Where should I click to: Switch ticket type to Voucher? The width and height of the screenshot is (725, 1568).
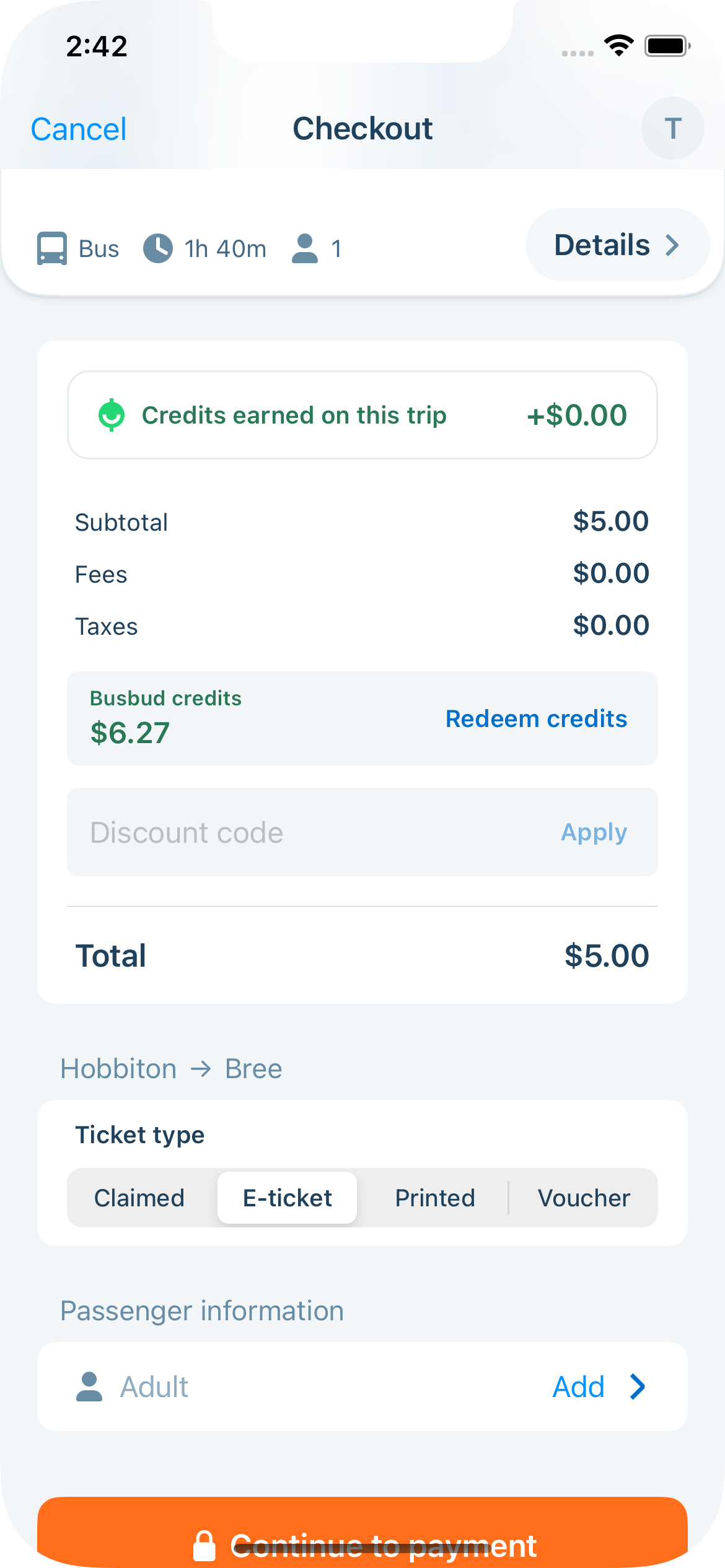pos(584,1198)
